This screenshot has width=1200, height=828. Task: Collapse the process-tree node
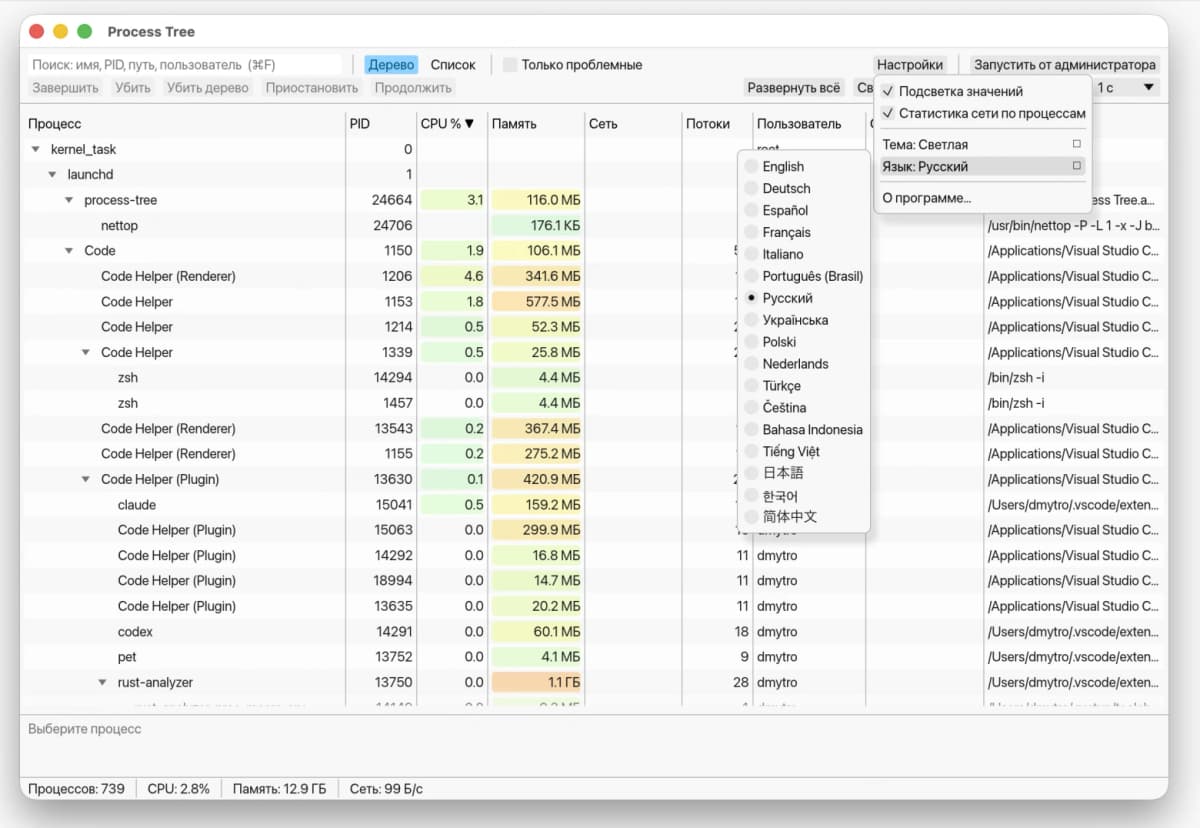click(x=69, y=201)
